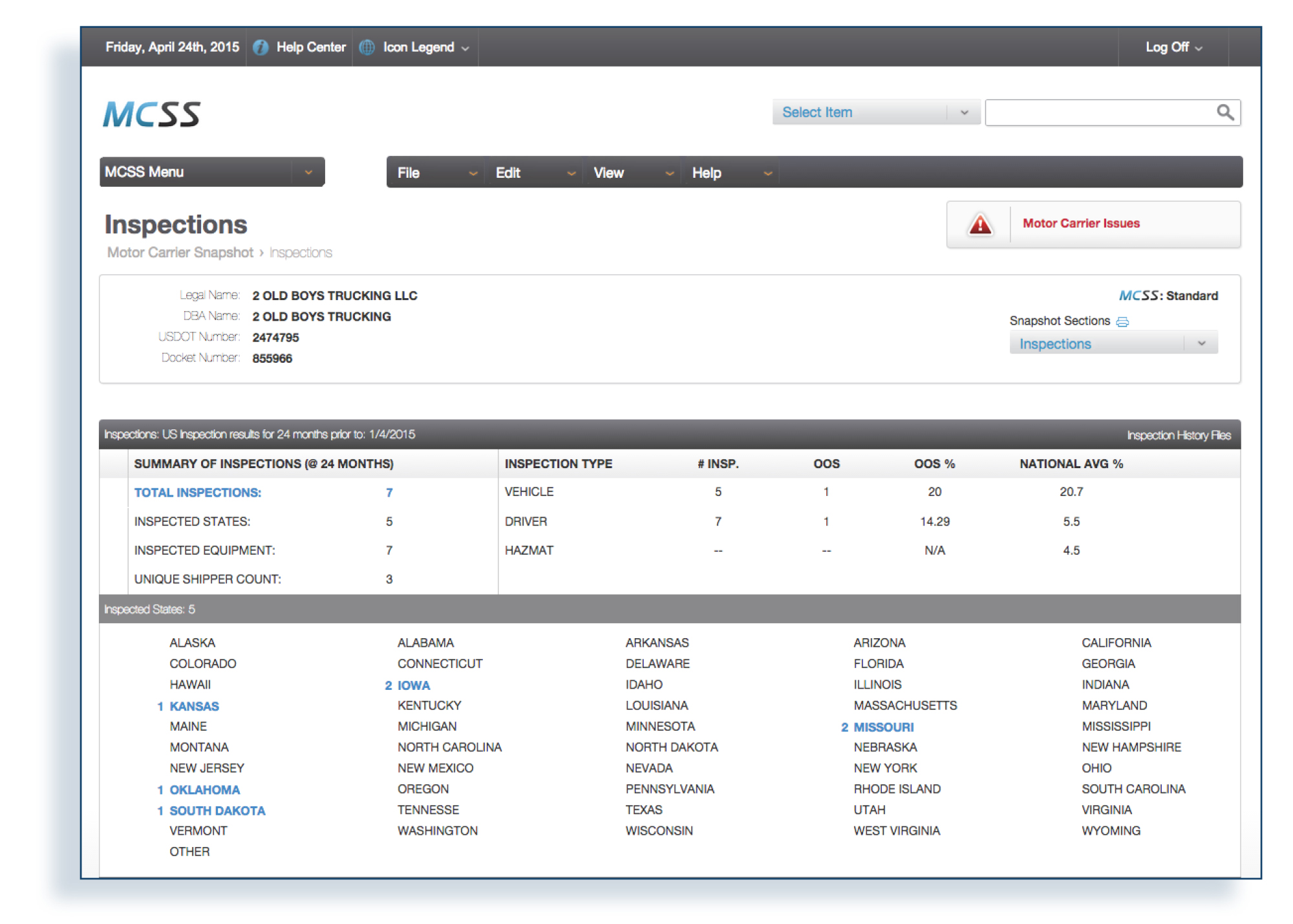Open the Help Center info icon
Viewport: 1293px width, 924px height.
tap(261, 47)
